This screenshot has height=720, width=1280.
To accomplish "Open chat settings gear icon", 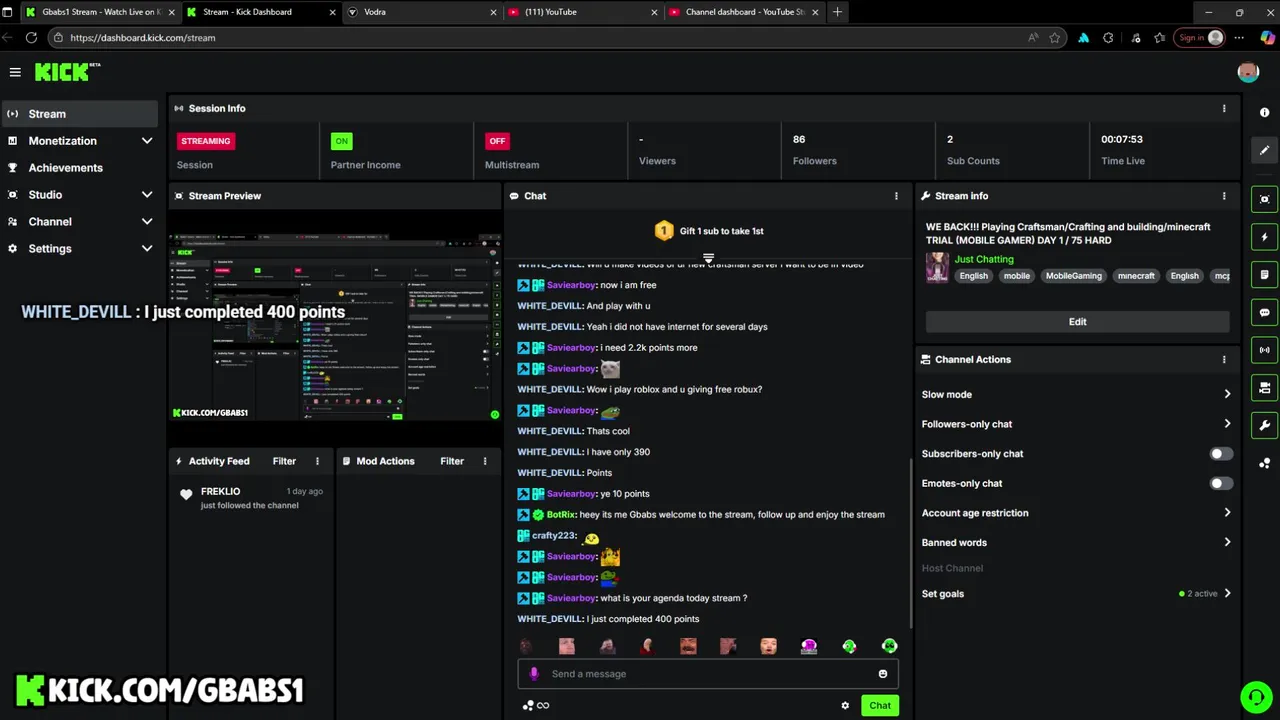I will click(845, 706).
